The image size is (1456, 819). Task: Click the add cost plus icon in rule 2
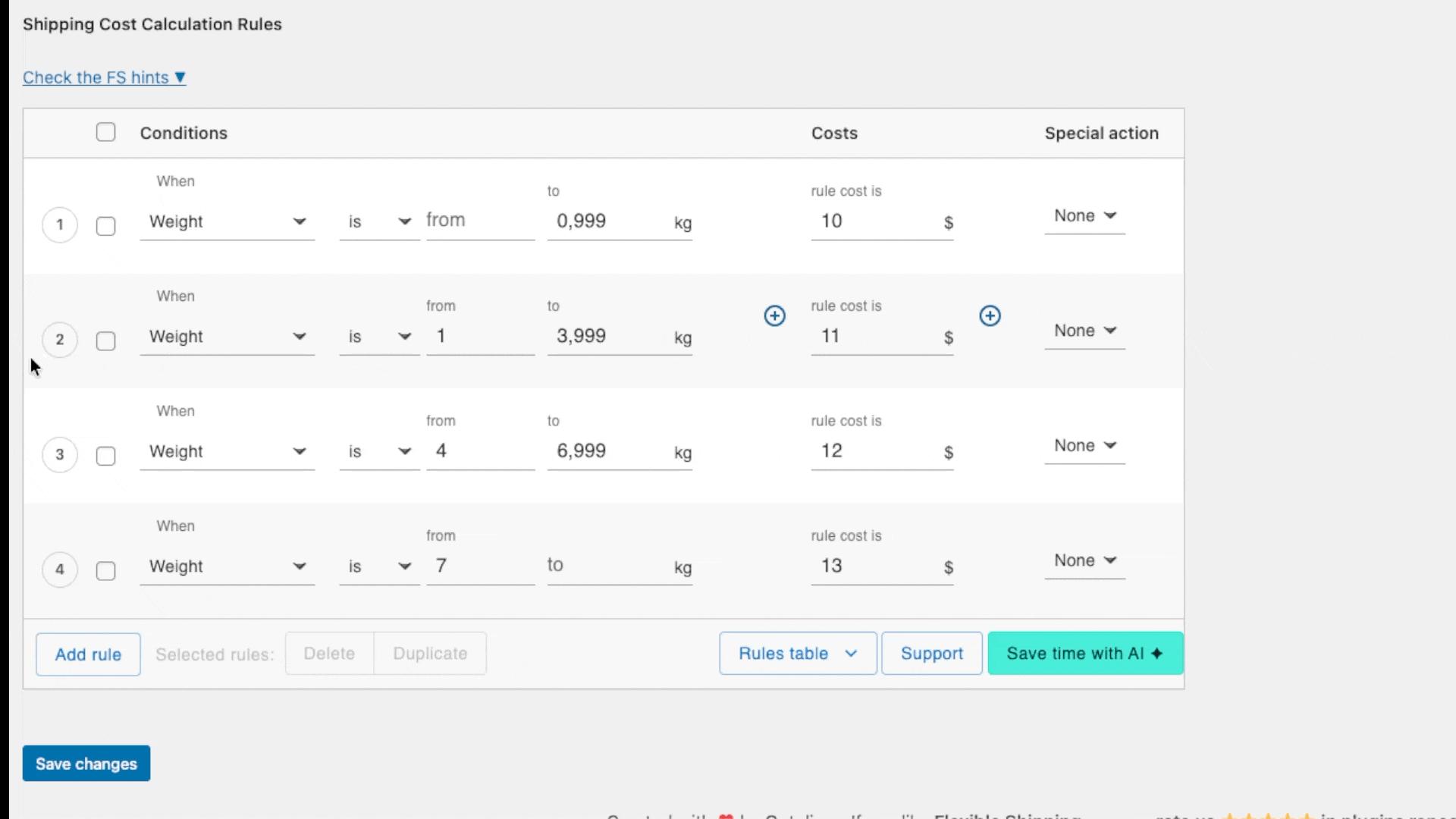coord(990,315)
